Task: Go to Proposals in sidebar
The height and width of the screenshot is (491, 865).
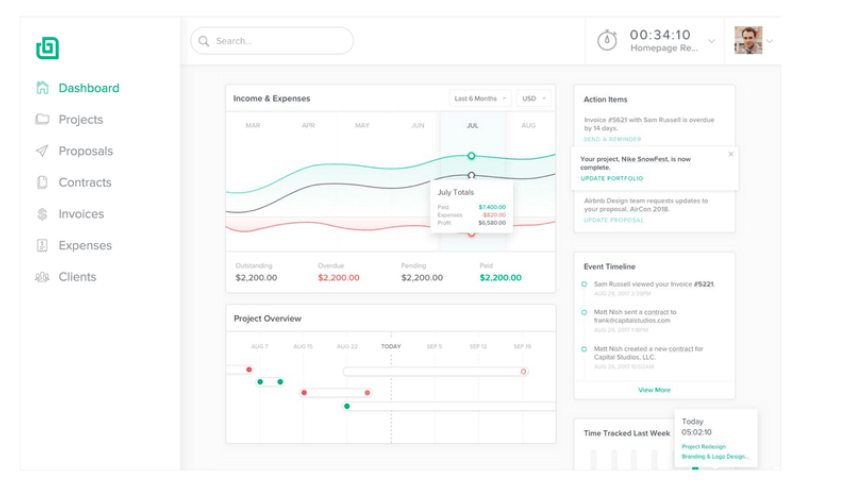Action: tap(86, 151)
